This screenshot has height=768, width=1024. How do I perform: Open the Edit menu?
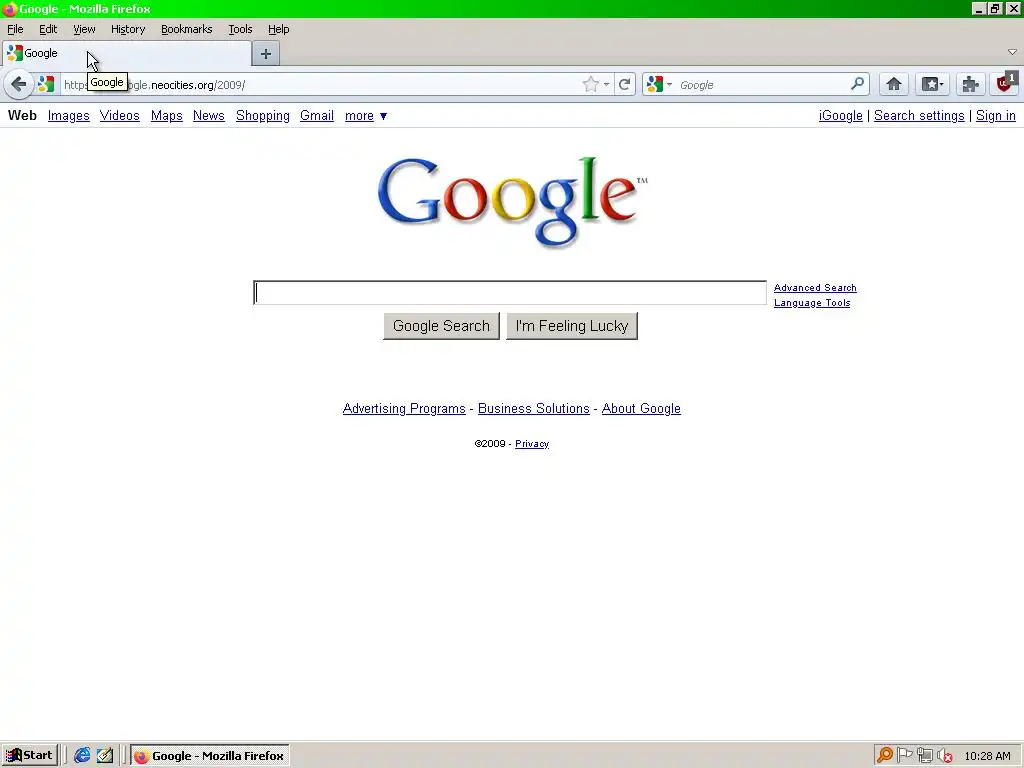(x=48, y=29)
